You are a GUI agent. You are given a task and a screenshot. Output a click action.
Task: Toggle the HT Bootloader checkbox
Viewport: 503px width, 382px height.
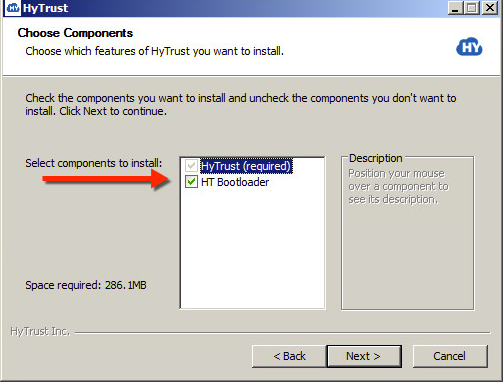coord(191,182)
